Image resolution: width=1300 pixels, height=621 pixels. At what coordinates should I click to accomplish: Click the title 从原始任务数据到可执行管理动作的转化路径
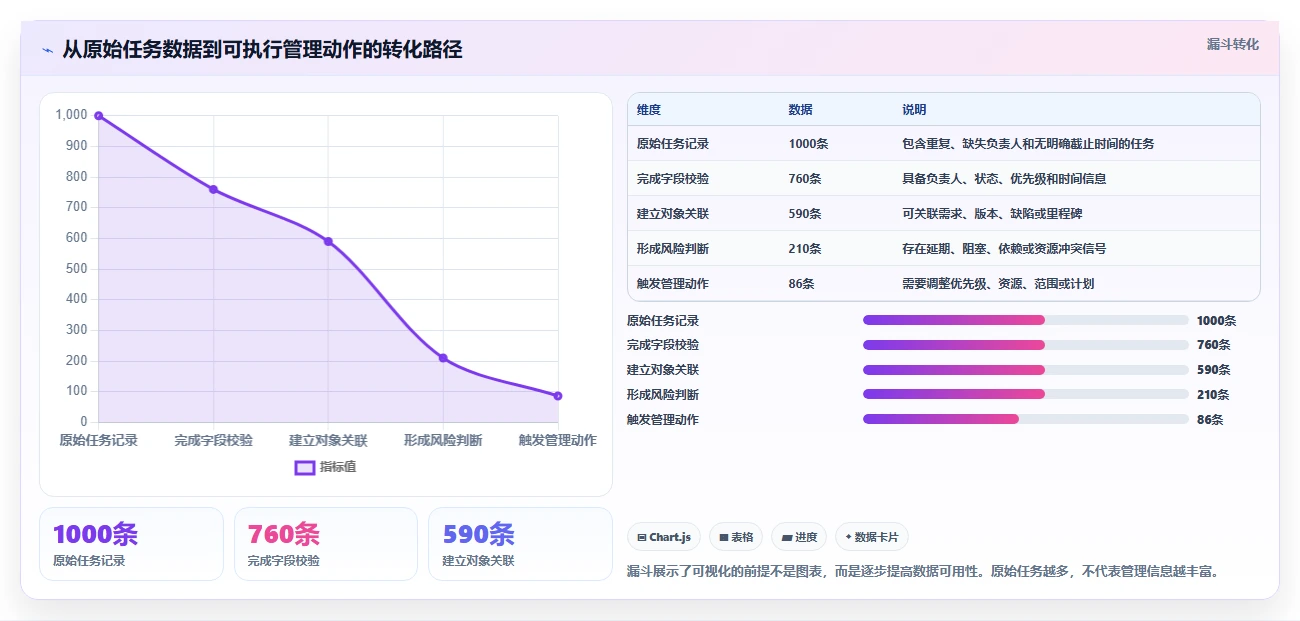(x=262, y=50)
